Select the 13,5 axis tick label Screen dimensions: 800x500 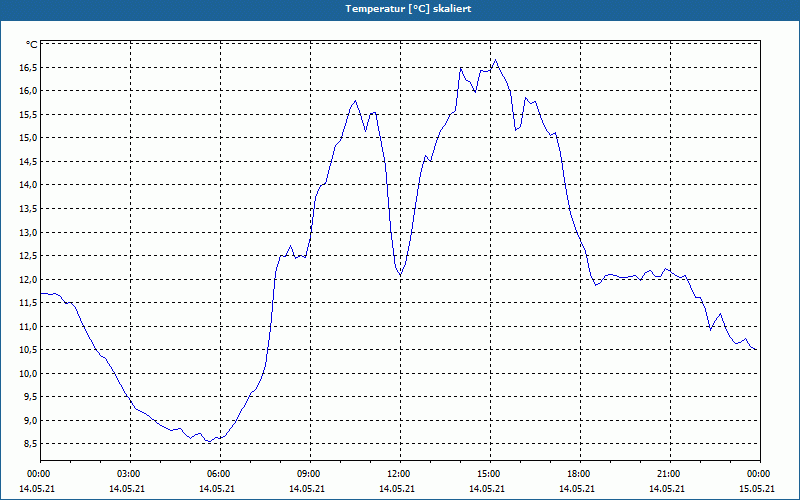coord(28,209)
